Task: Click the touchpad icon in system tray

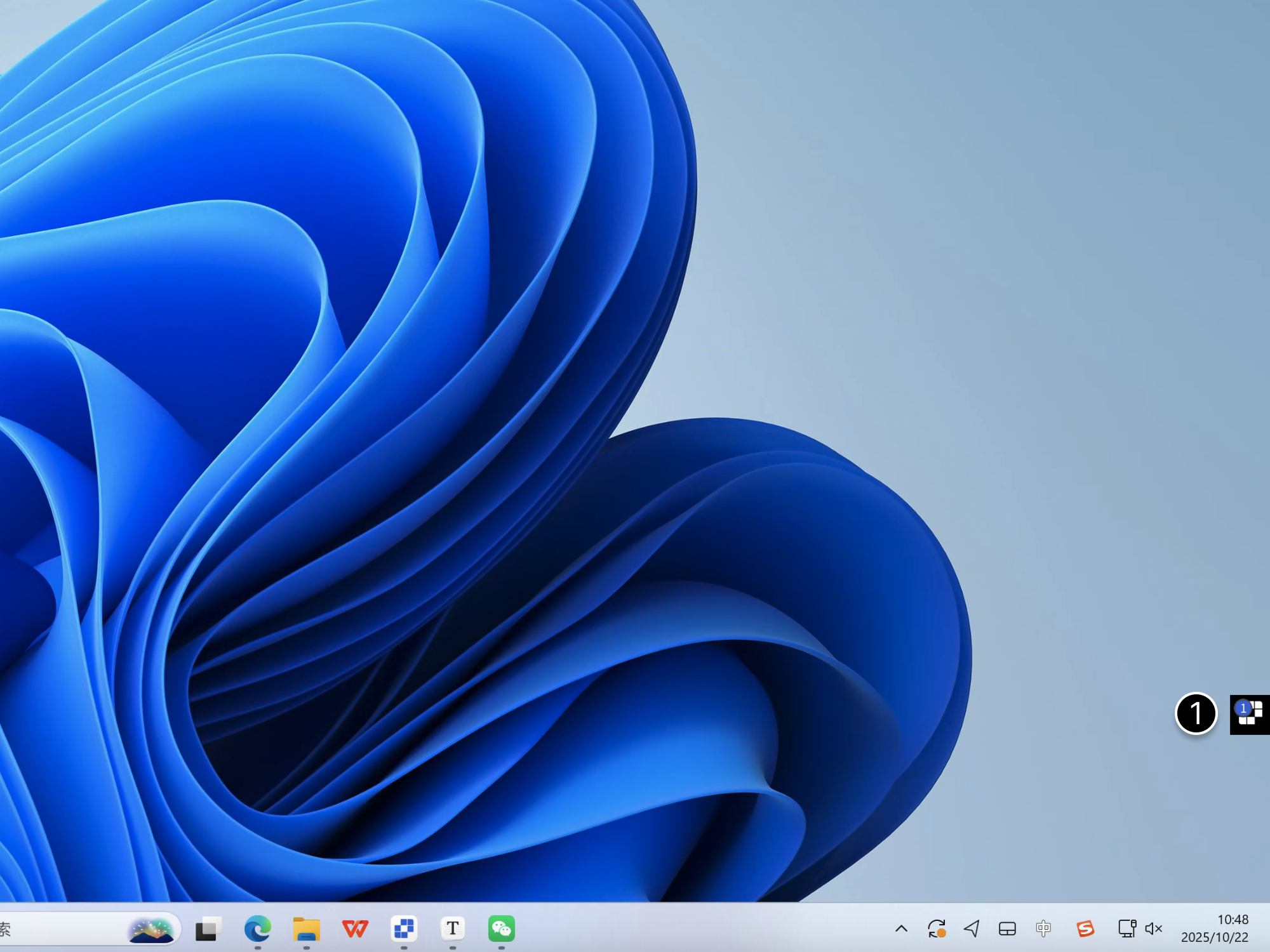Action: pos(1007,929)
